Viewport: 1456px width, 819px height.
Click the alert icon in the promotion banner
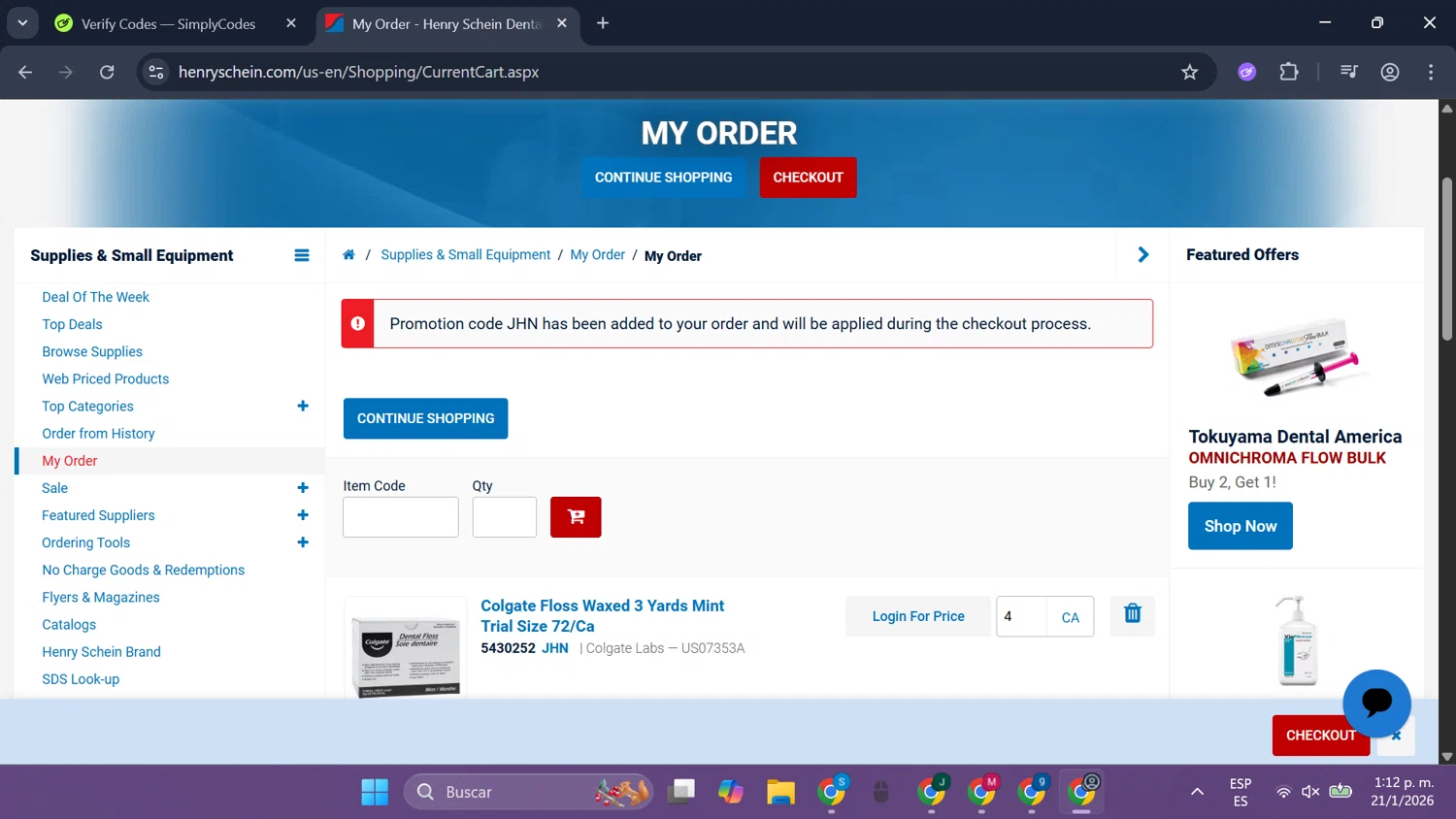click(358, 324)
